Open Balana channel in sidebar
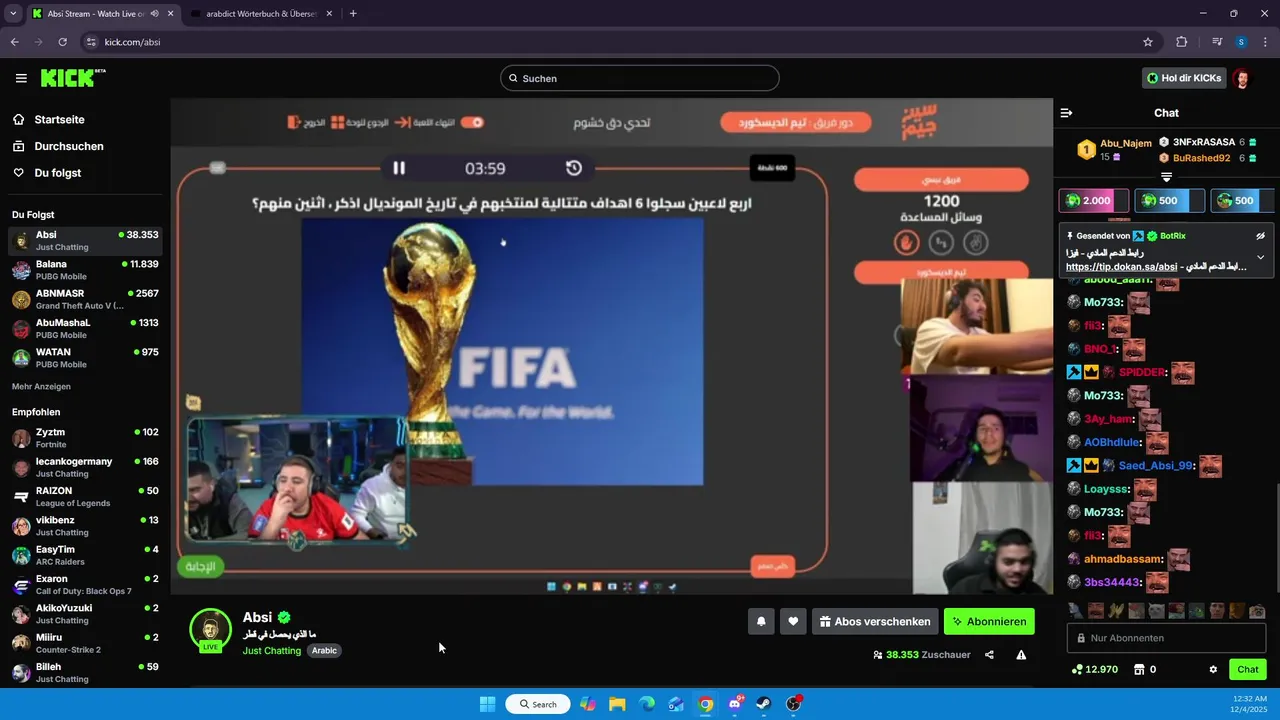The height and width of the screenshot is (720, 1280). [x=85, y=270]
